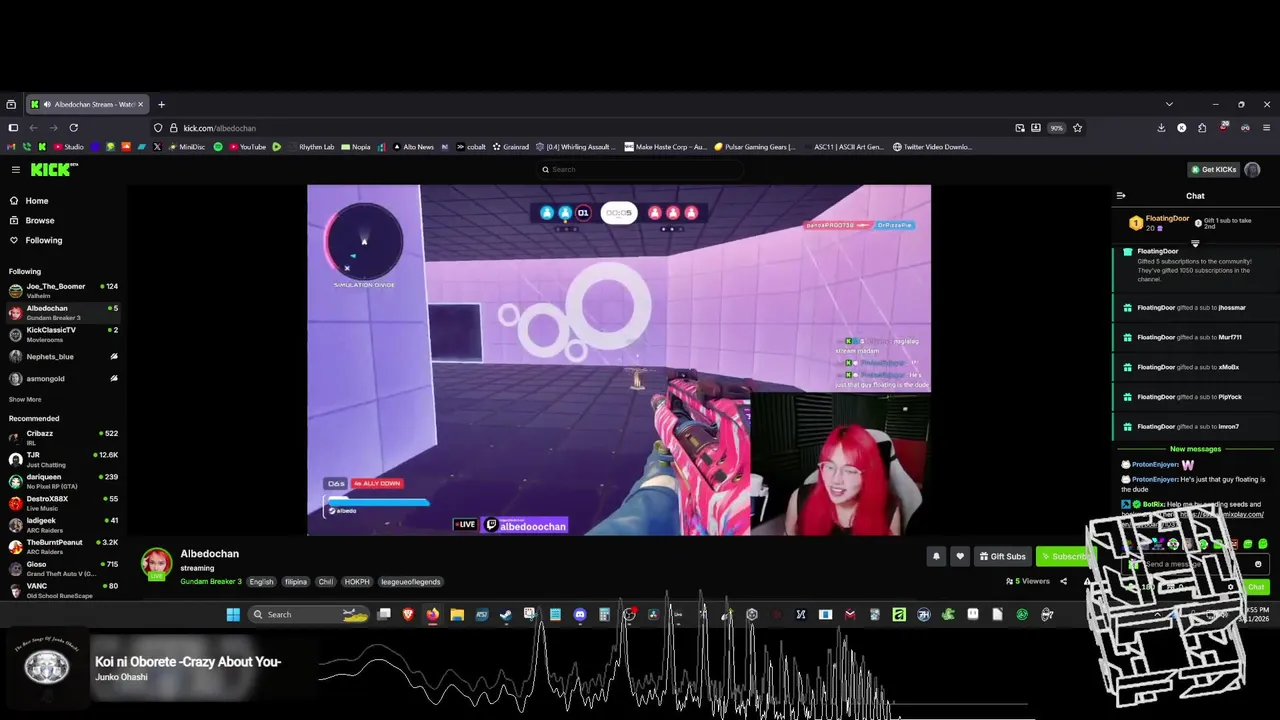
Task: Open asmongold followed channel
Action: 63,379
